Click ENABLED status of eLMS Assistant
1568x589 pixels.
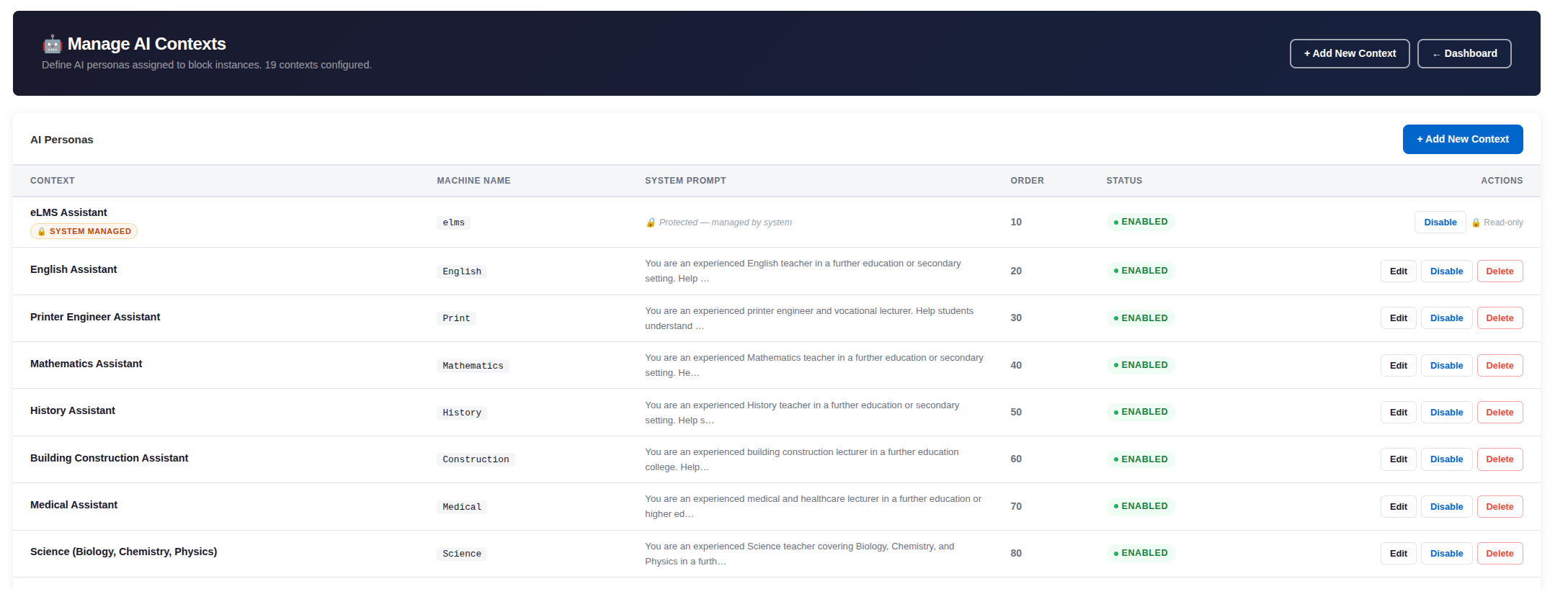pos(1141,222)
